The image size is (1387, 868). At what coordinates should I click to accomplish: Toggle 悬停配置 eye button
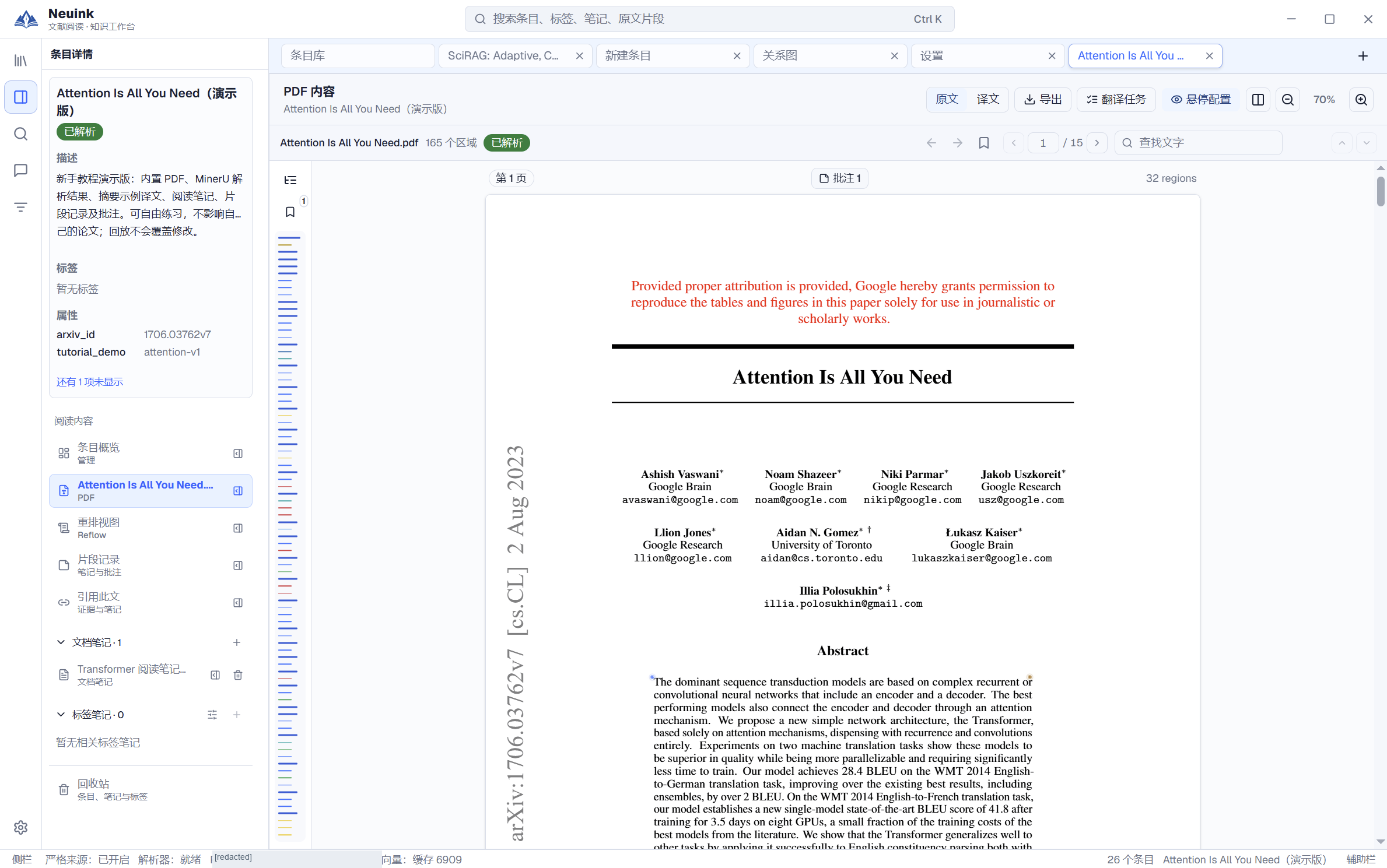(x=1201, y=100)
